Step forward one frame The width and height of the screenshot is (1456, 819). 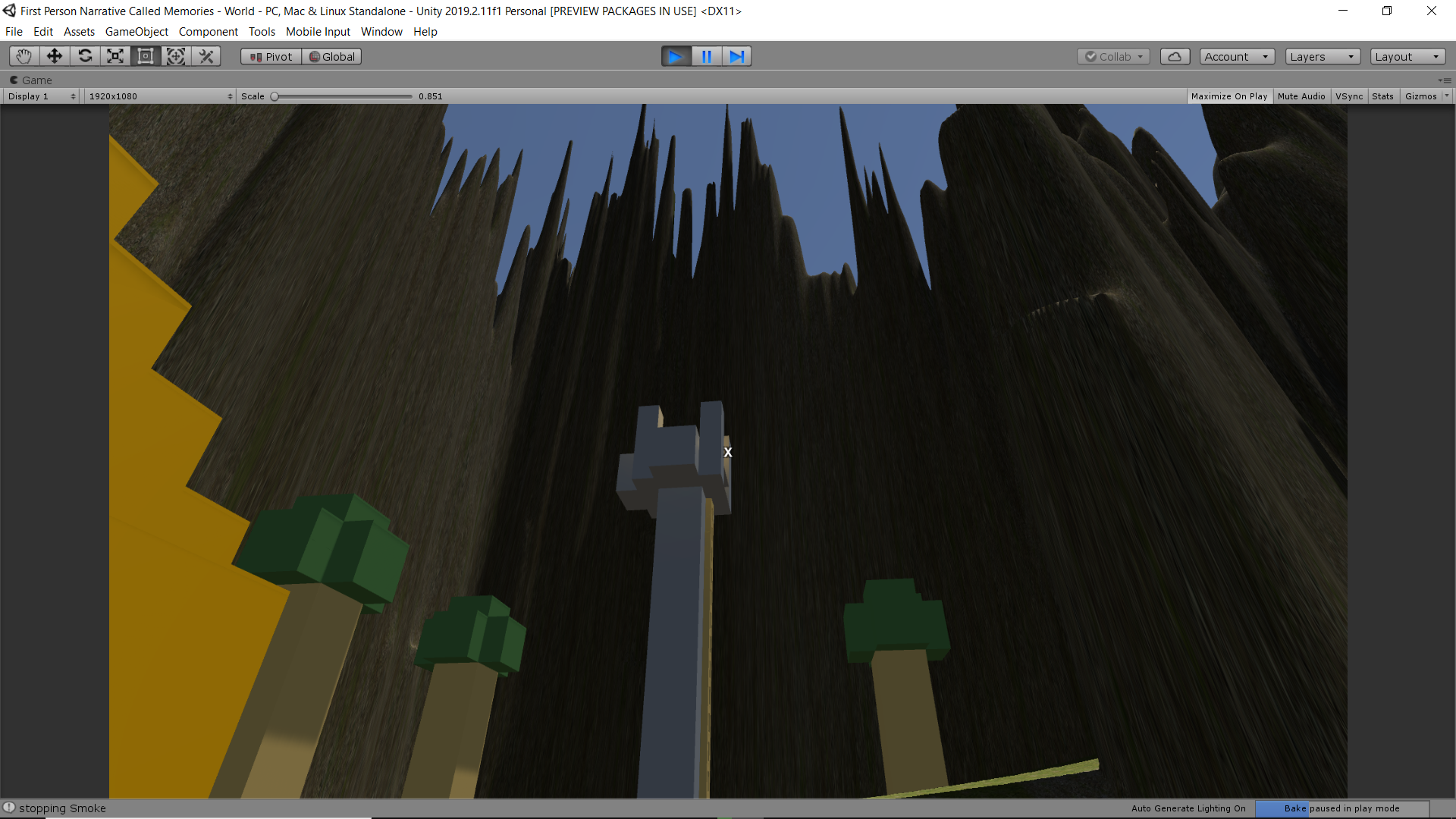pos(736,56)
